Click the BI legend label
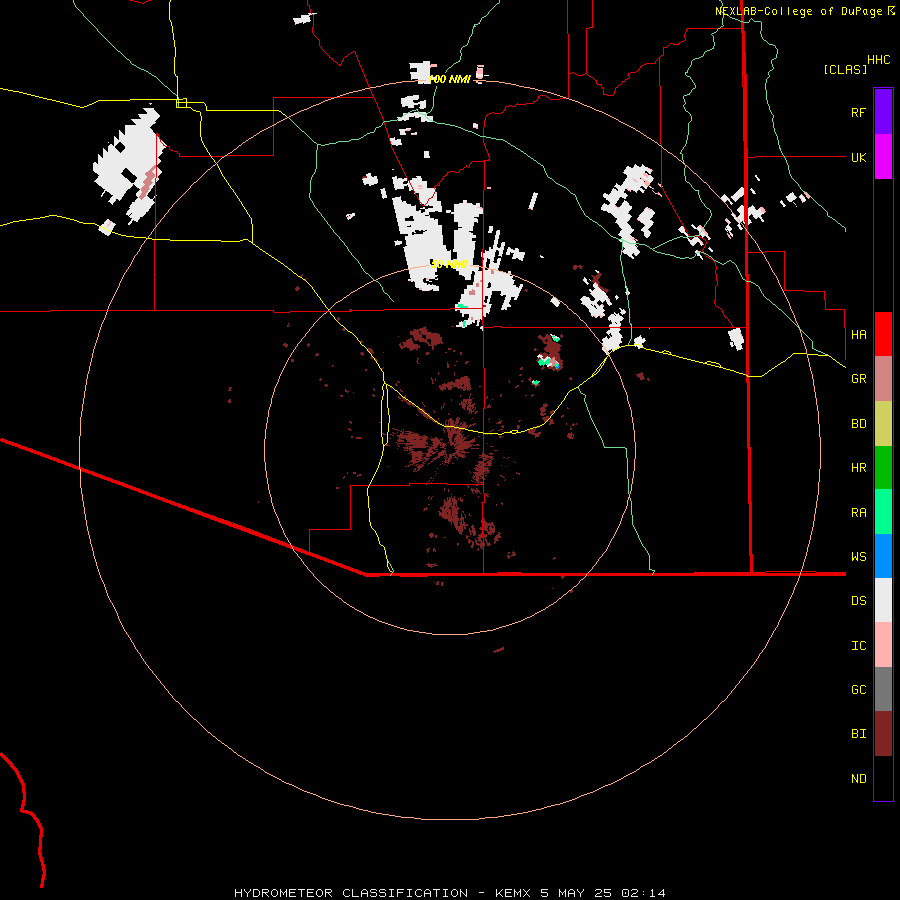The width and height of the screenshot is (900, 900). click(858, 734)
